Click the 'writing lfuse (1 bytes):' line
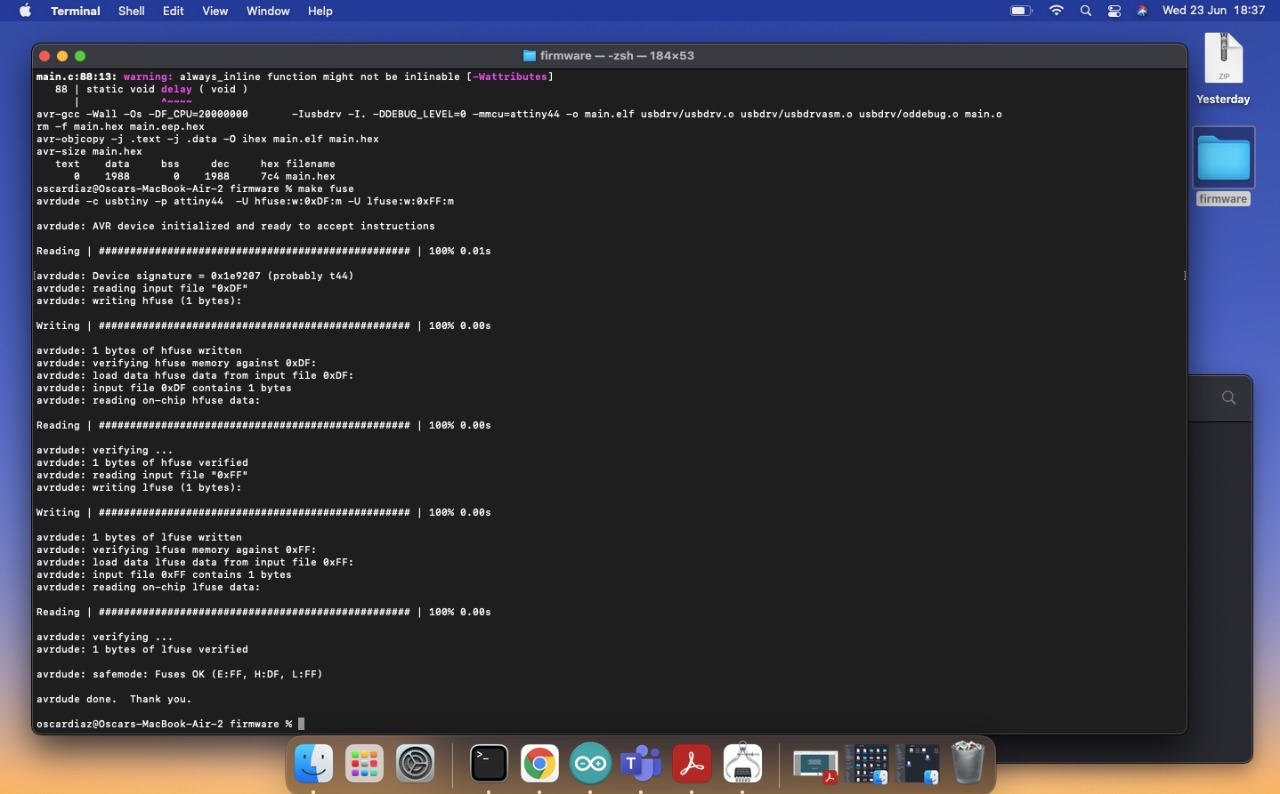 (x=139, y=488)
